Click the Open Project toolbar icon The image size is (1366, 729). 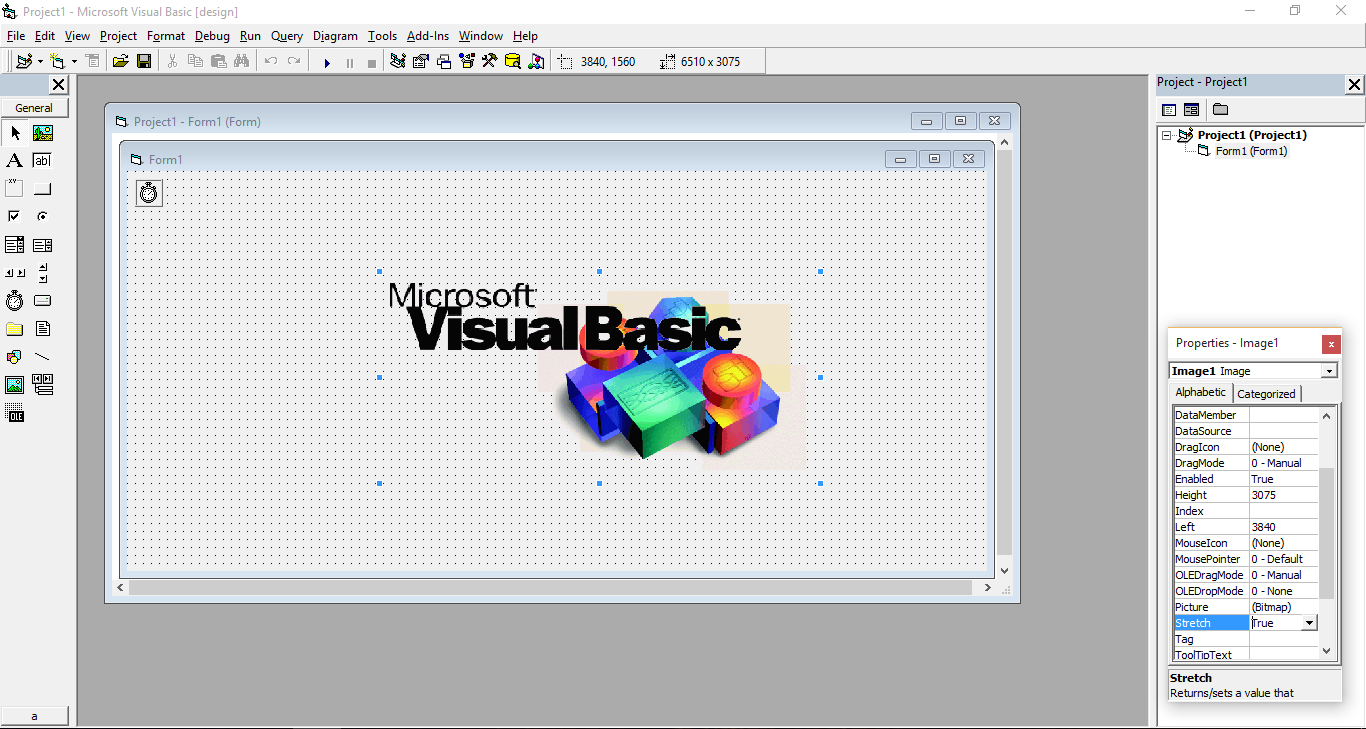pyautogui.click(x=121, y=62)
